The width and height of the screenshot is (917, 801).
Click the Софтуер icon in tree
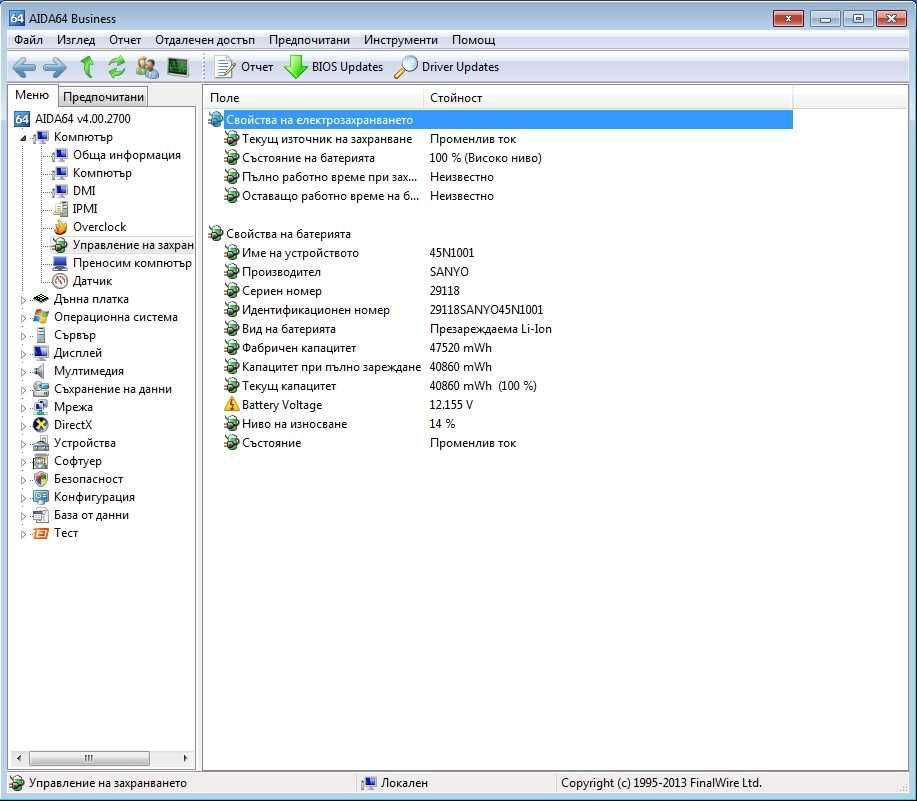coord(41,461)
